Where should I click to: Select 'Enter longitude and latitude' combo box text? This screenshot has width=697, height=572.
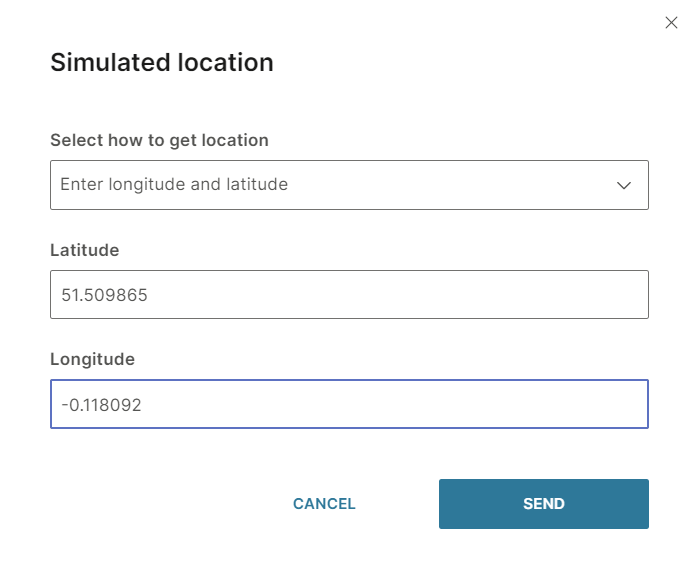tap(174, 185)
